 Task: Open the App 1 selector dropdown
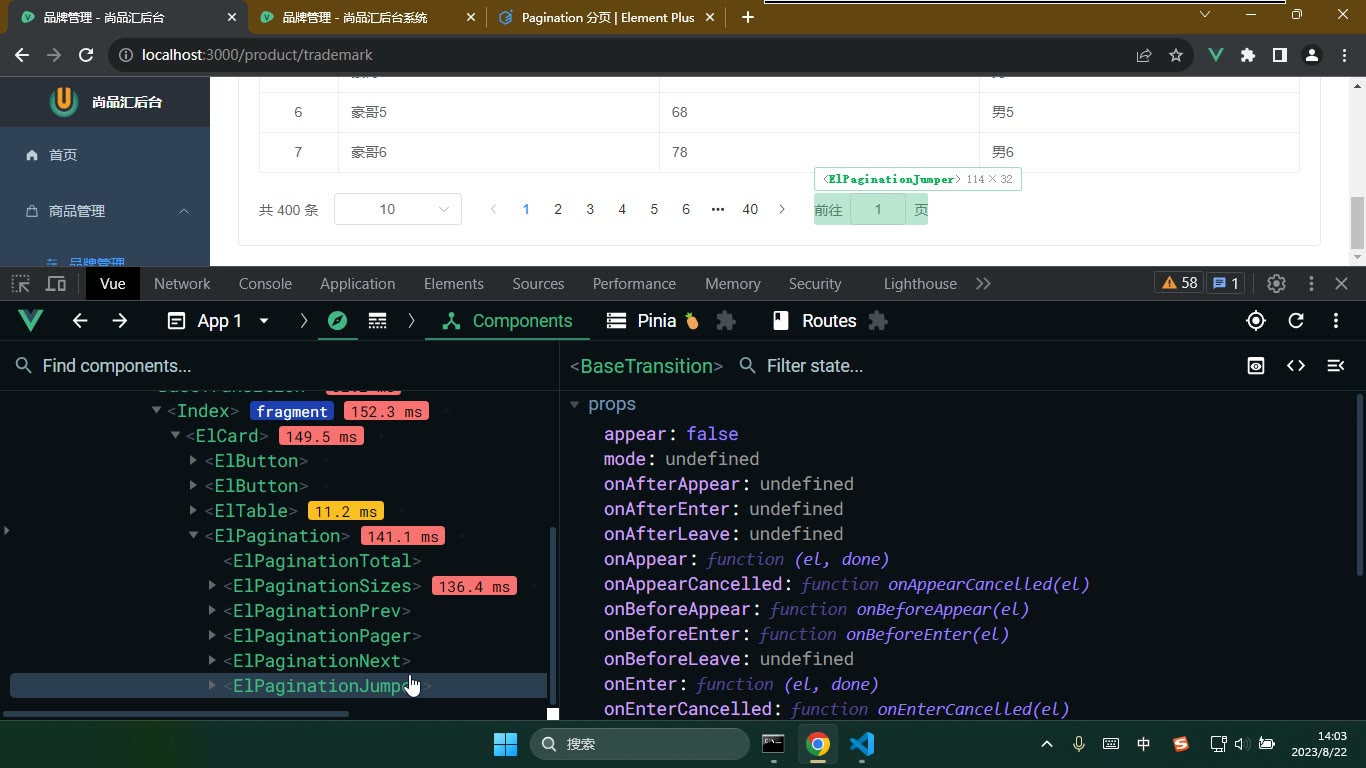[x=219, y=321]
